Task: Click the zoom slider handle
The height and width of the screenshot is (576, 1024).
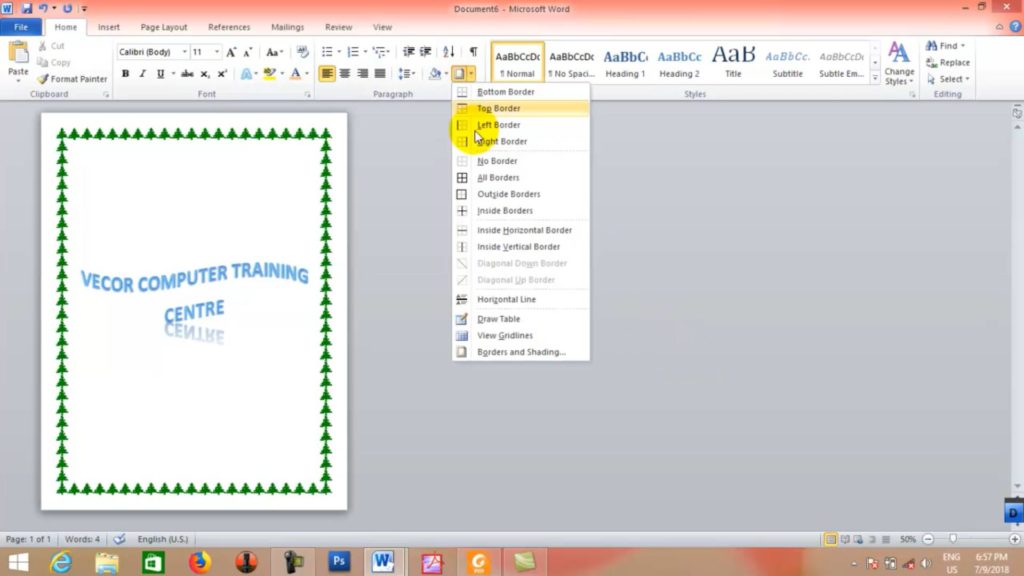Action: (x=953, y=539)
